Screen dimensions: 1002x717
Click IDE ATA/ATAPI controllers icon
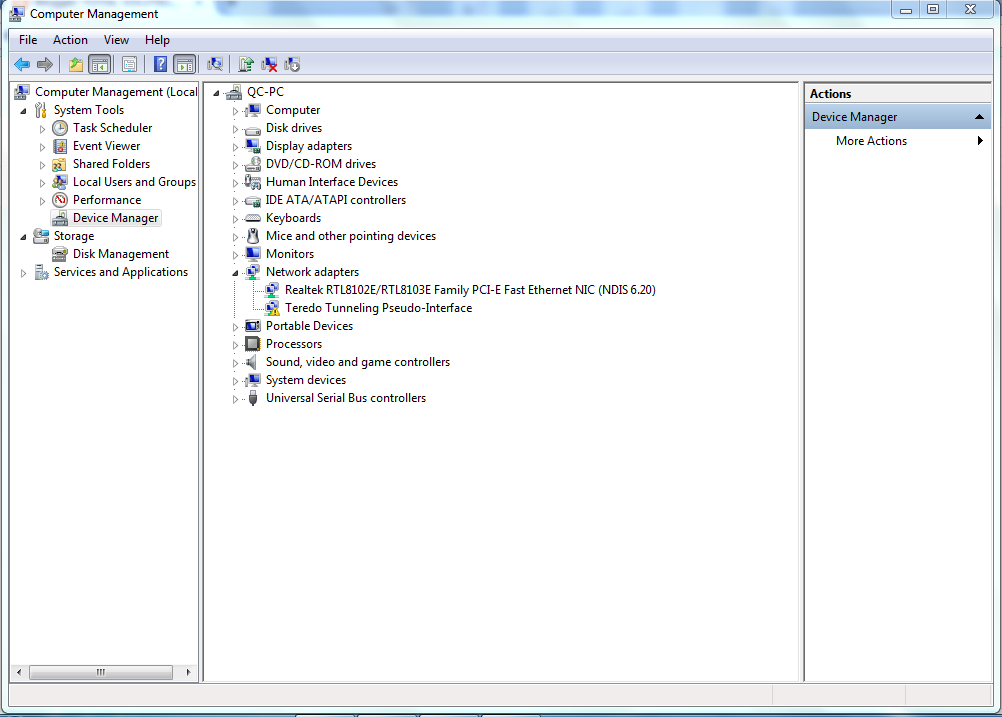tap(253, 200)
